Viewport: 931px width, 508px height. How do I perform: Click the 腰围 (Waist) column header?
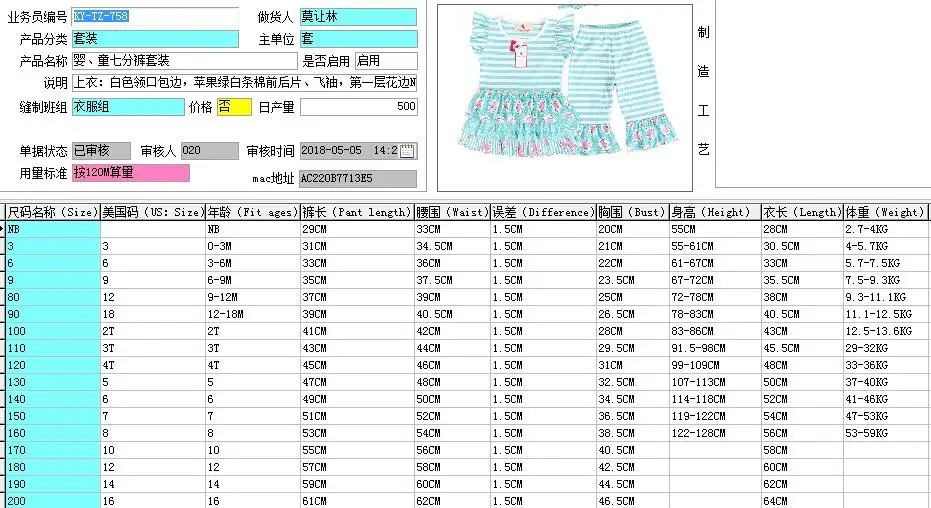(x=452, y=212)
